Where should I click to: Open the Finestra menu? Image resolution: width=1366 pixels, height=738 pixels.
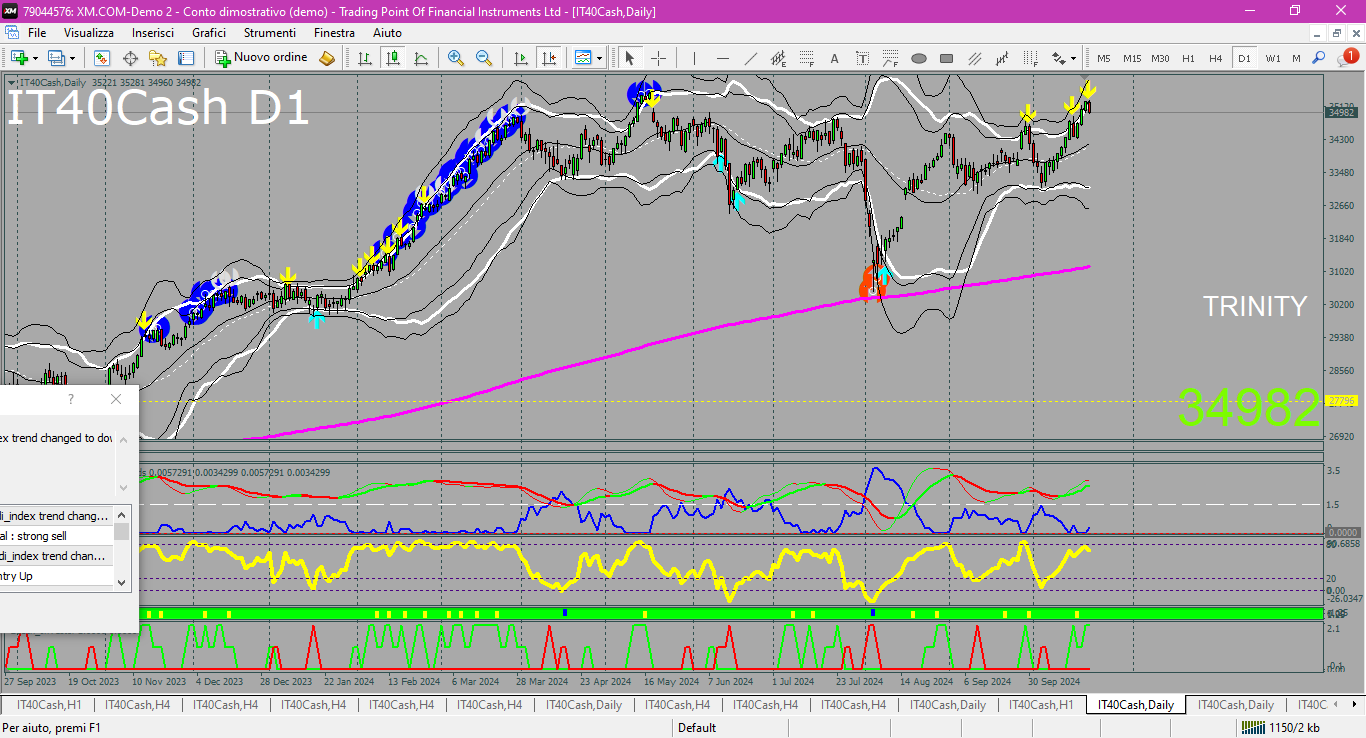[334, 33]
